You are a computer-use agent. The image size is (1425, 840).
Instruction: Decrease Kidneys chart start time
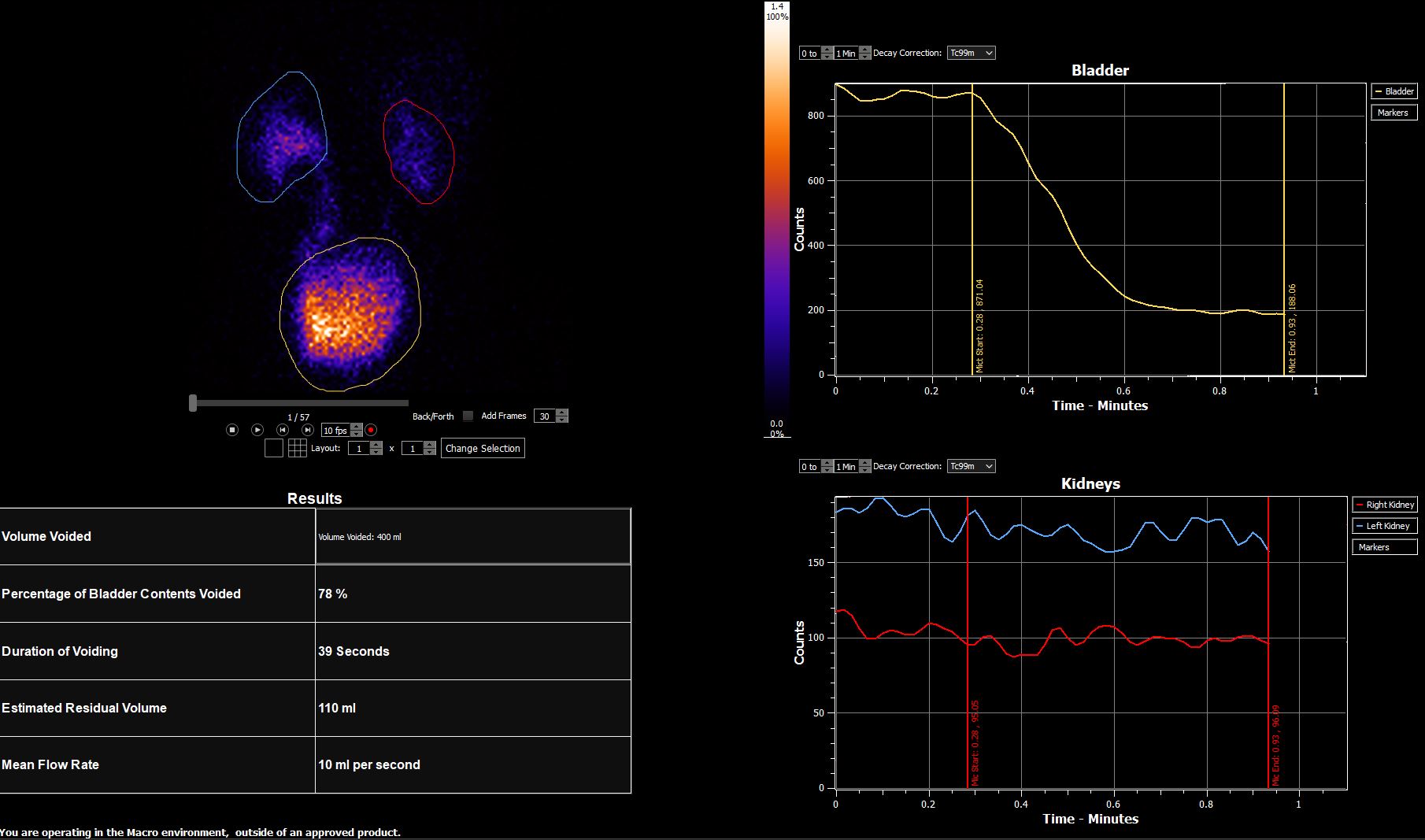(827, 469)
